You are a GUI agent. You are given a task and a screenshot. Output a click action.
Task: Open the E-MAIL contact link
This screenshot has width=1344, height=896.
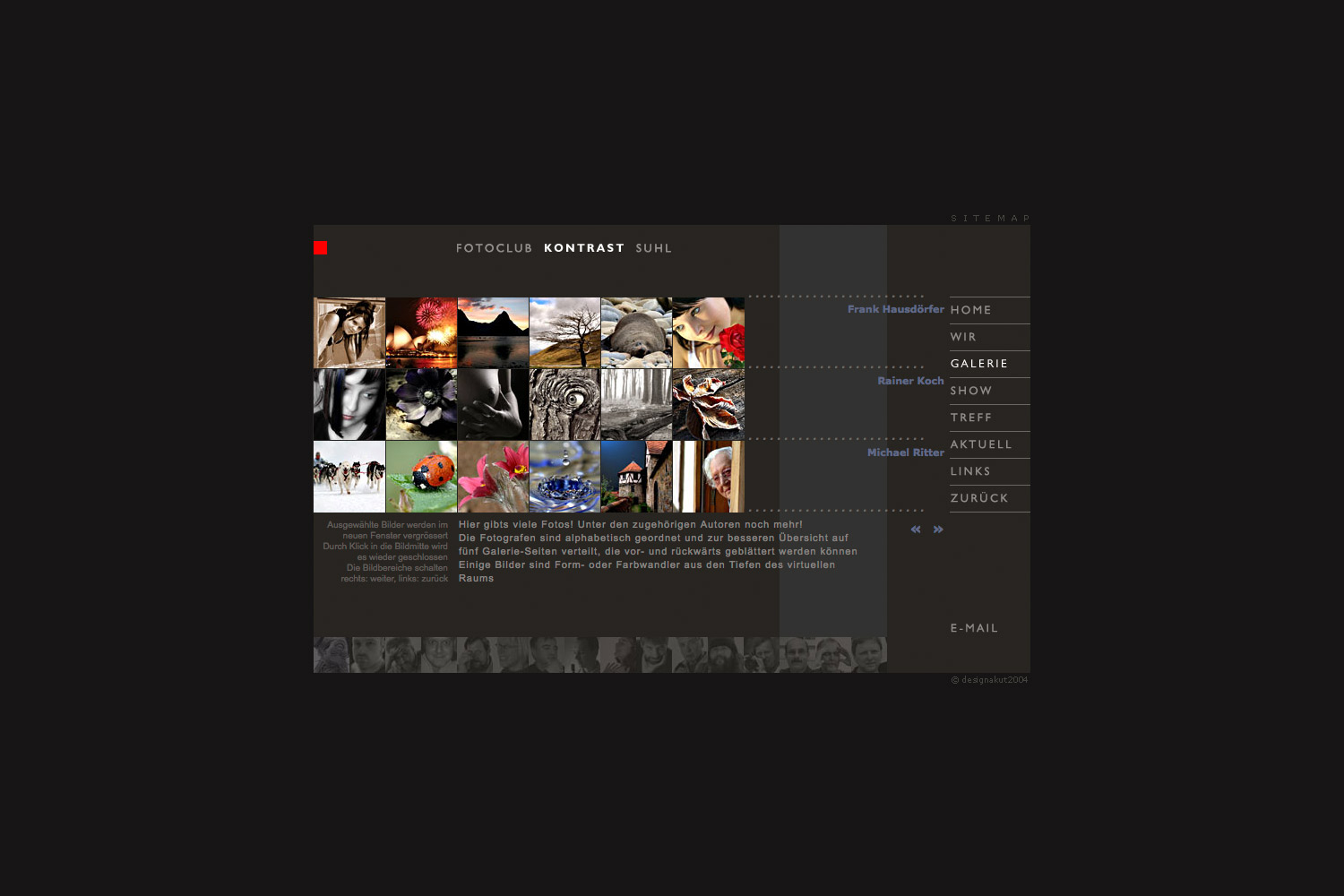[x=975, y=628]
